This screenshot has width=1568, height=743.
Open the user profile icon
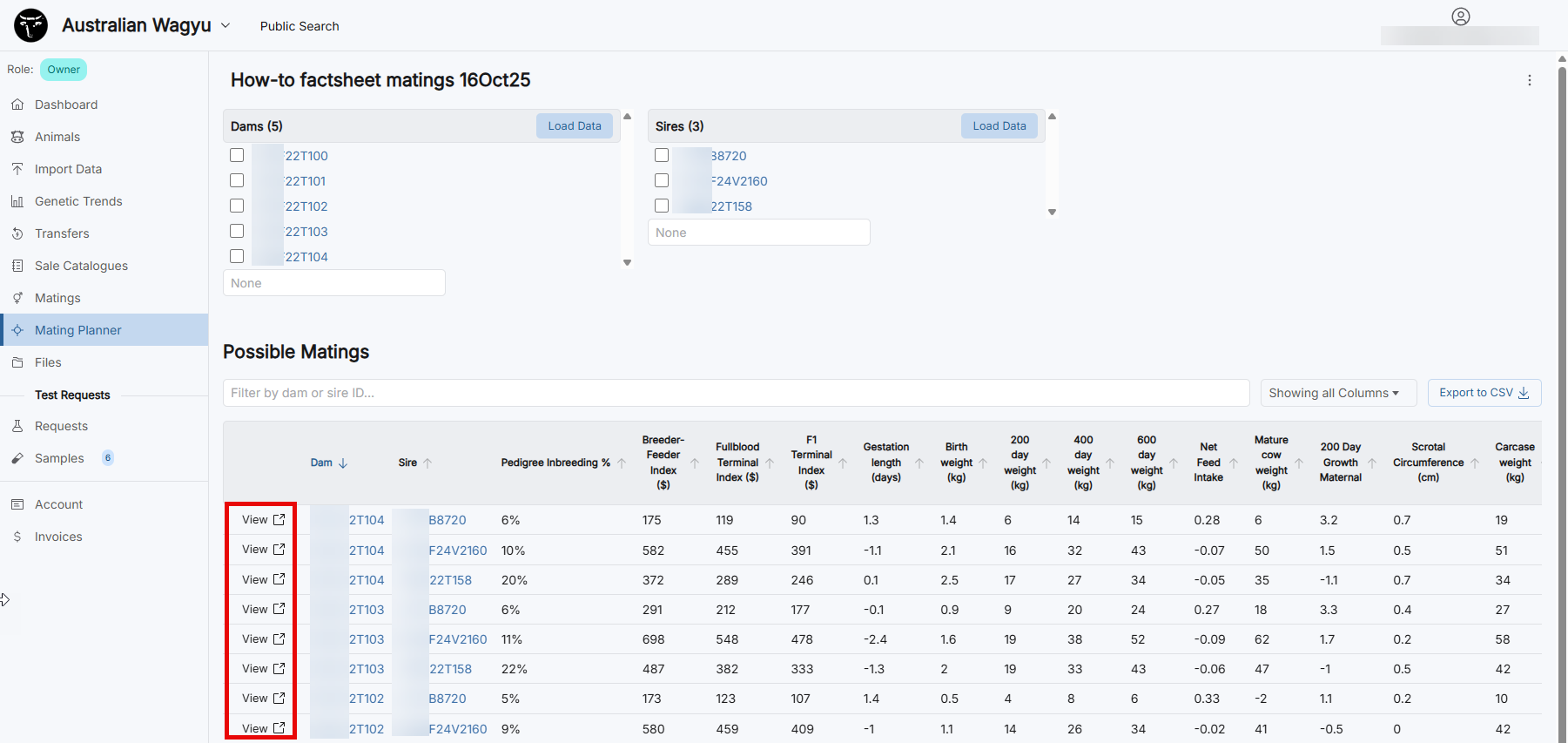1460,17
